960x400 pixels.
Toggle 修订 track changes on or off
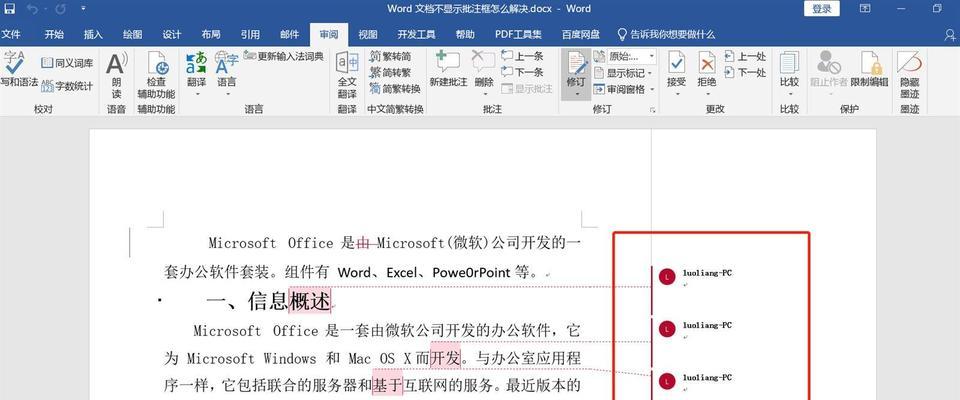tap(576, 69)
